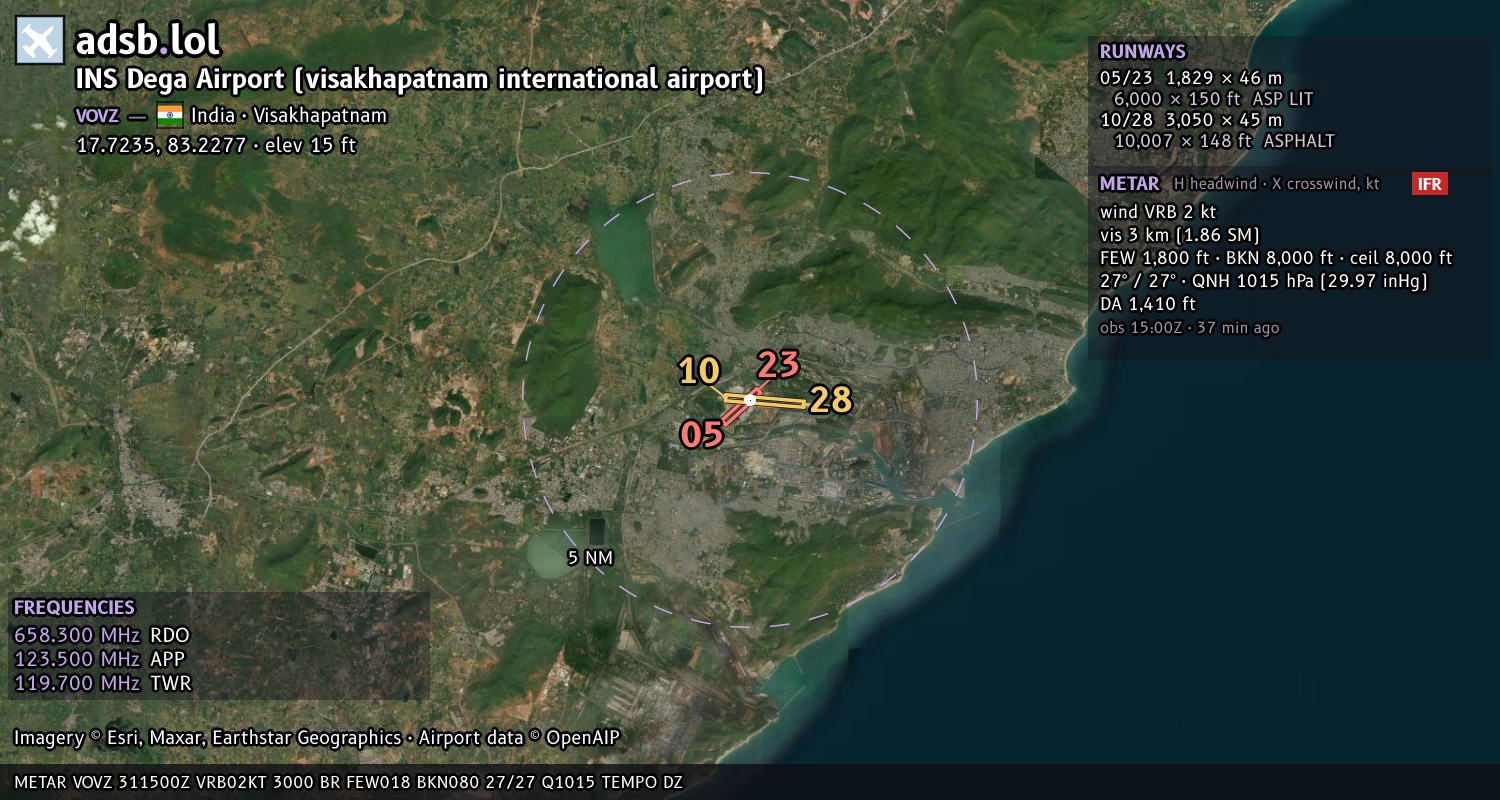Click the 05/23 1,829 × 46 m row
The image size is (1500, 800).
pyautogui.click(x=1191, y=78)
